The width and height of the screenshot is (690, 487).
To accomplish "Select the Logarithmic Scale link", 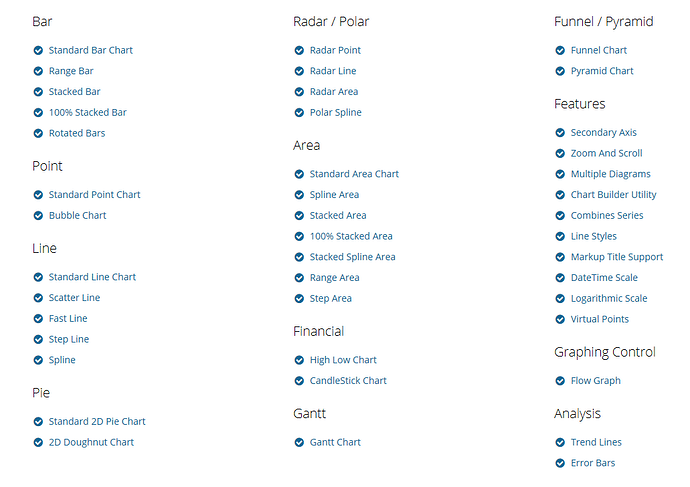I will (x=609, y=298).
